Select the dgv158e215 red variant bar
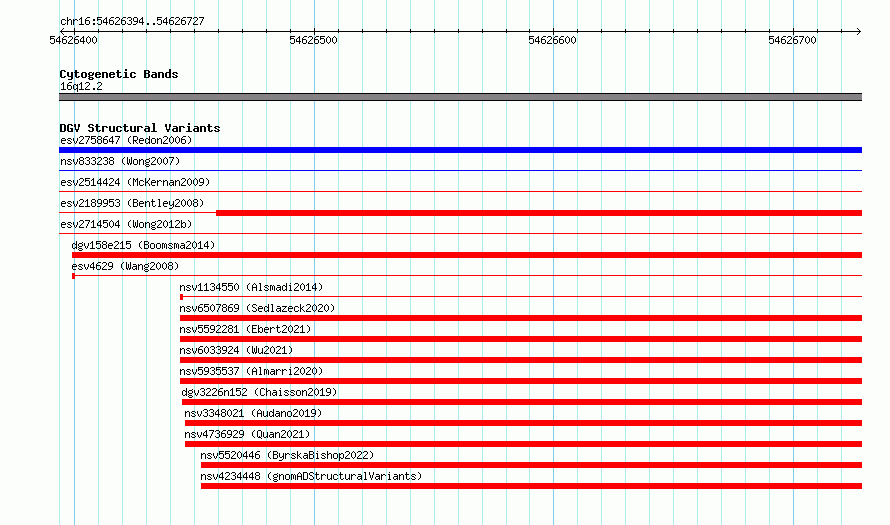This screenshot has height=525, width=890. pyautogui.click(x=467, y=255)
